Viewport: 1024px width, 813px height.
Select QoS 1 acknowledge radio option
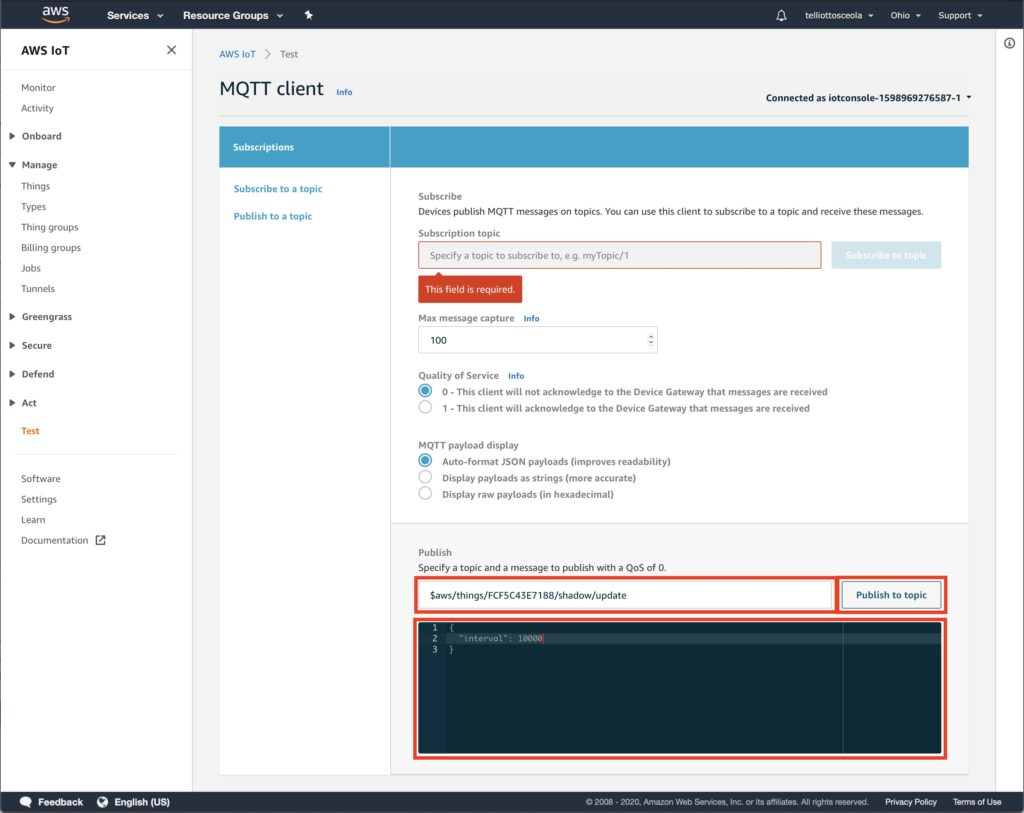425,408
